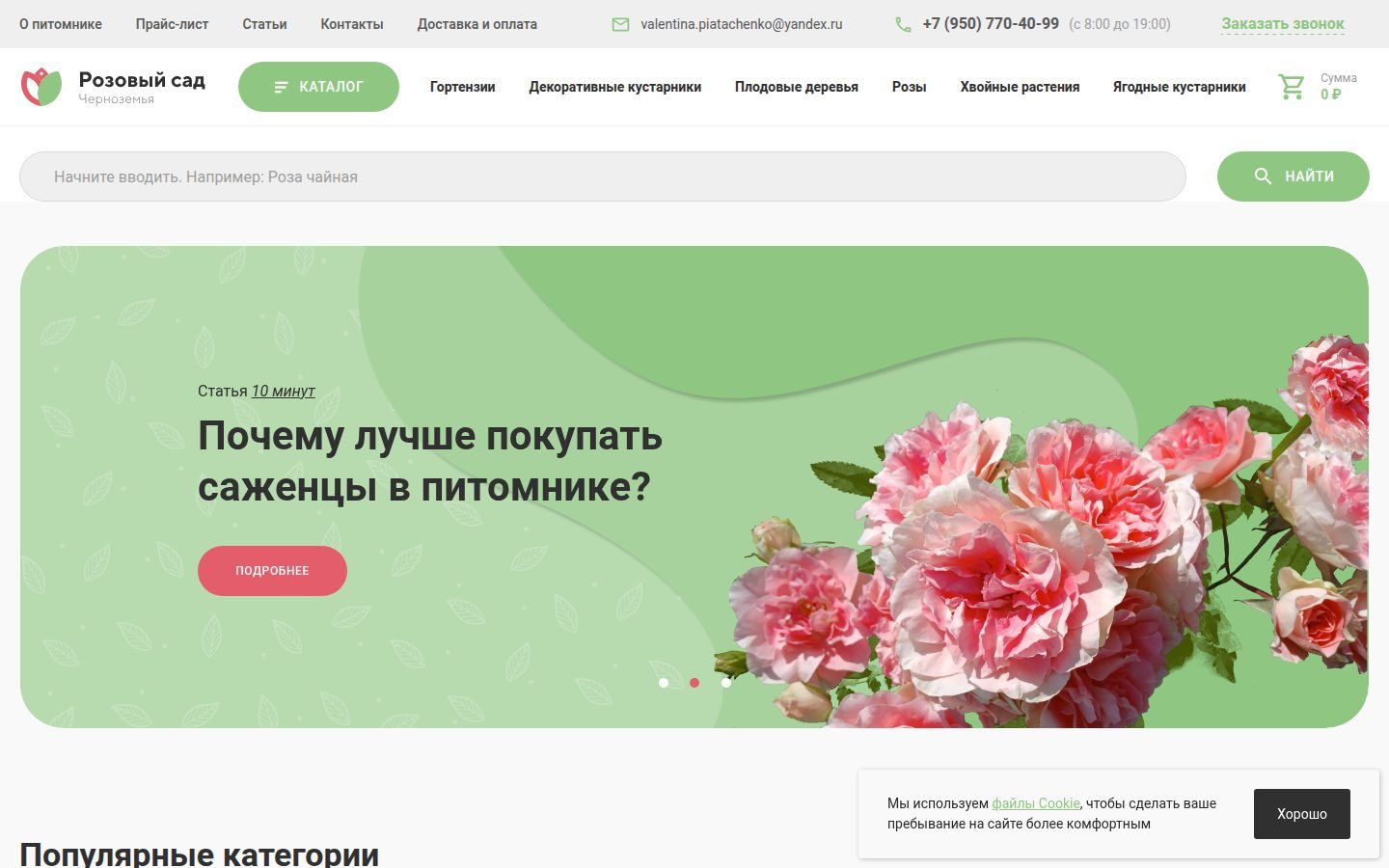
Task: Go to third banner slide dot
Action: point(725,683)
